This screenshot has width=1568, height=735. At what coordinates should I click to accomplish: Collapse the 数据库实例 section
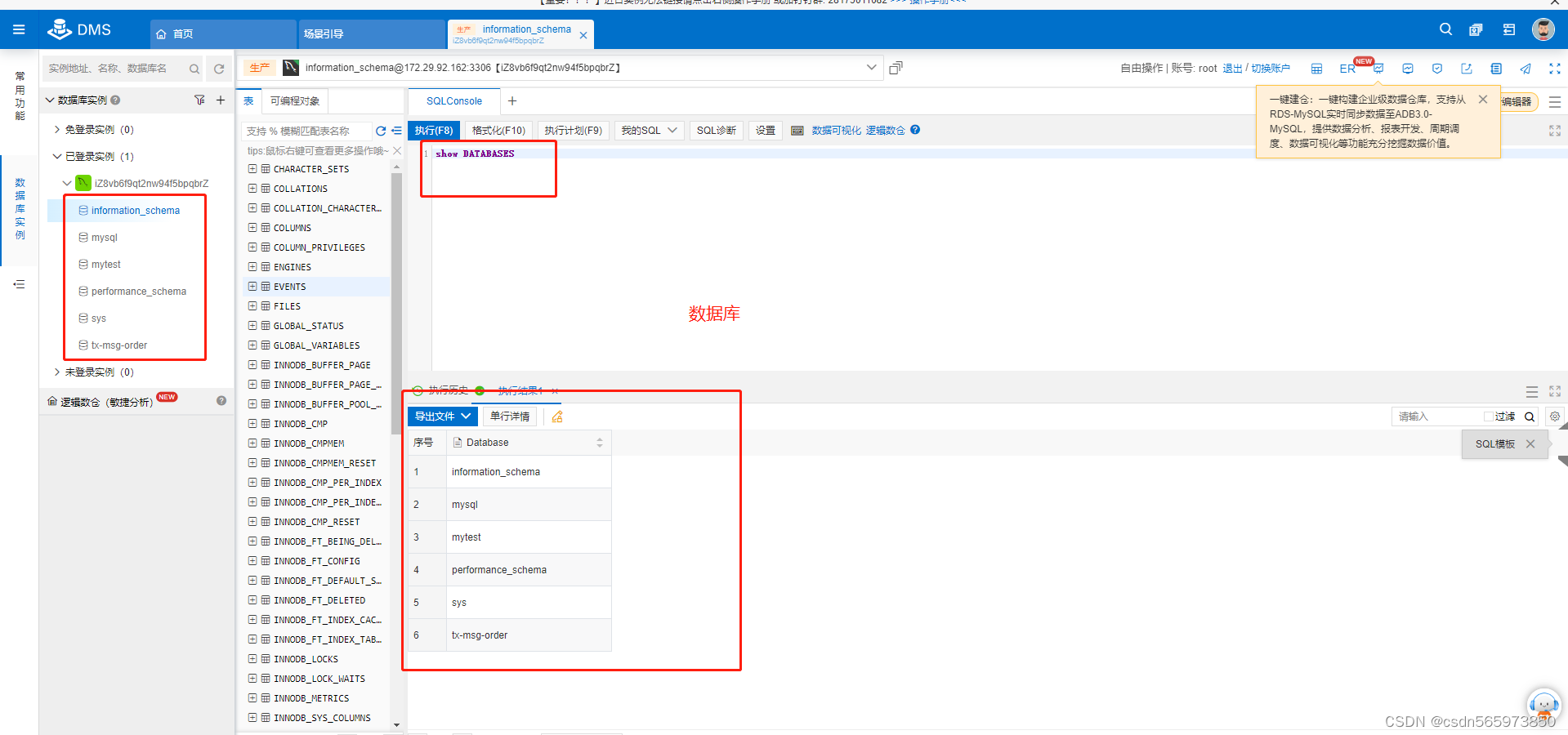pos(50,100)
